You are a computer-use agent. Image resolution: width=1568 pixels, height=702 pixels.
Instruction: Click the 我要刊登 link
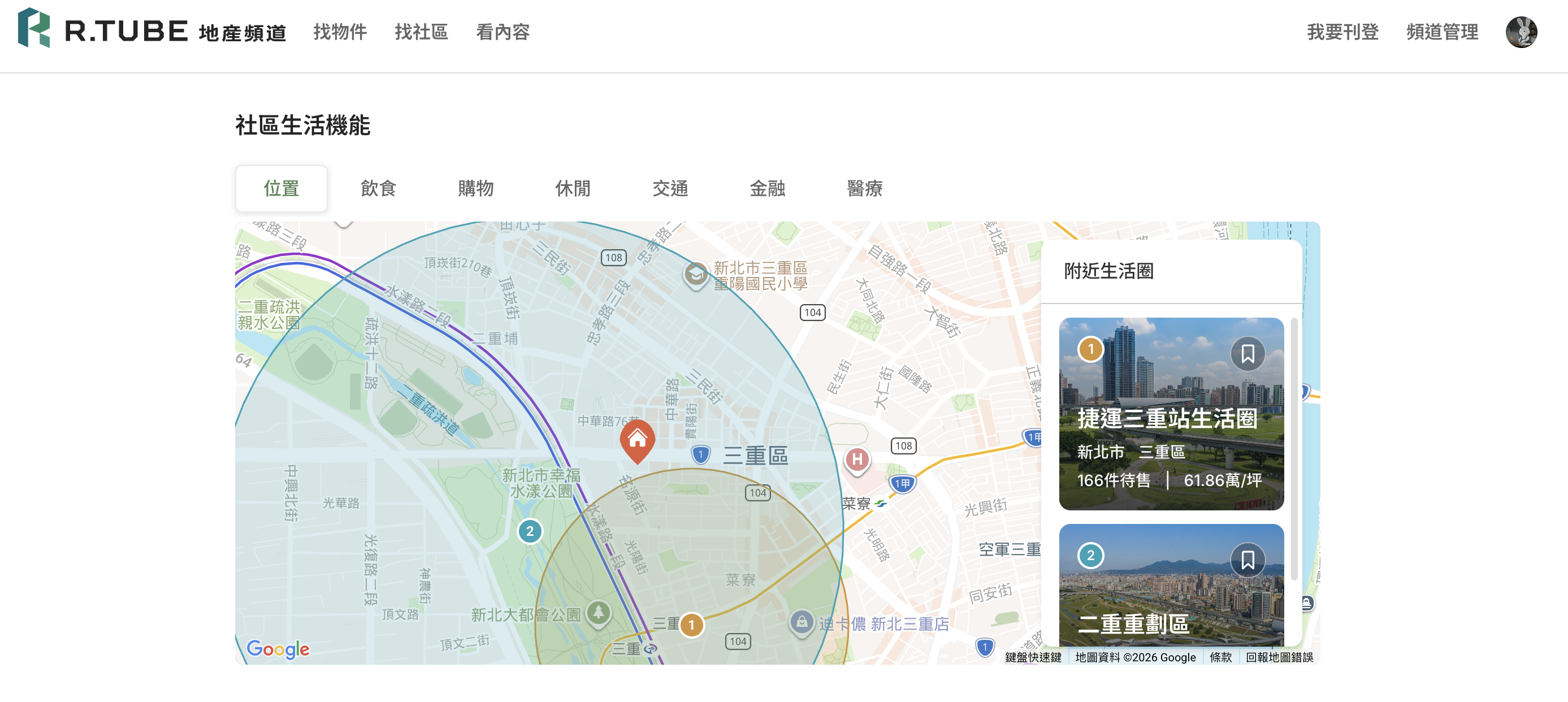pyautogui.click(x=1342, y=32)
